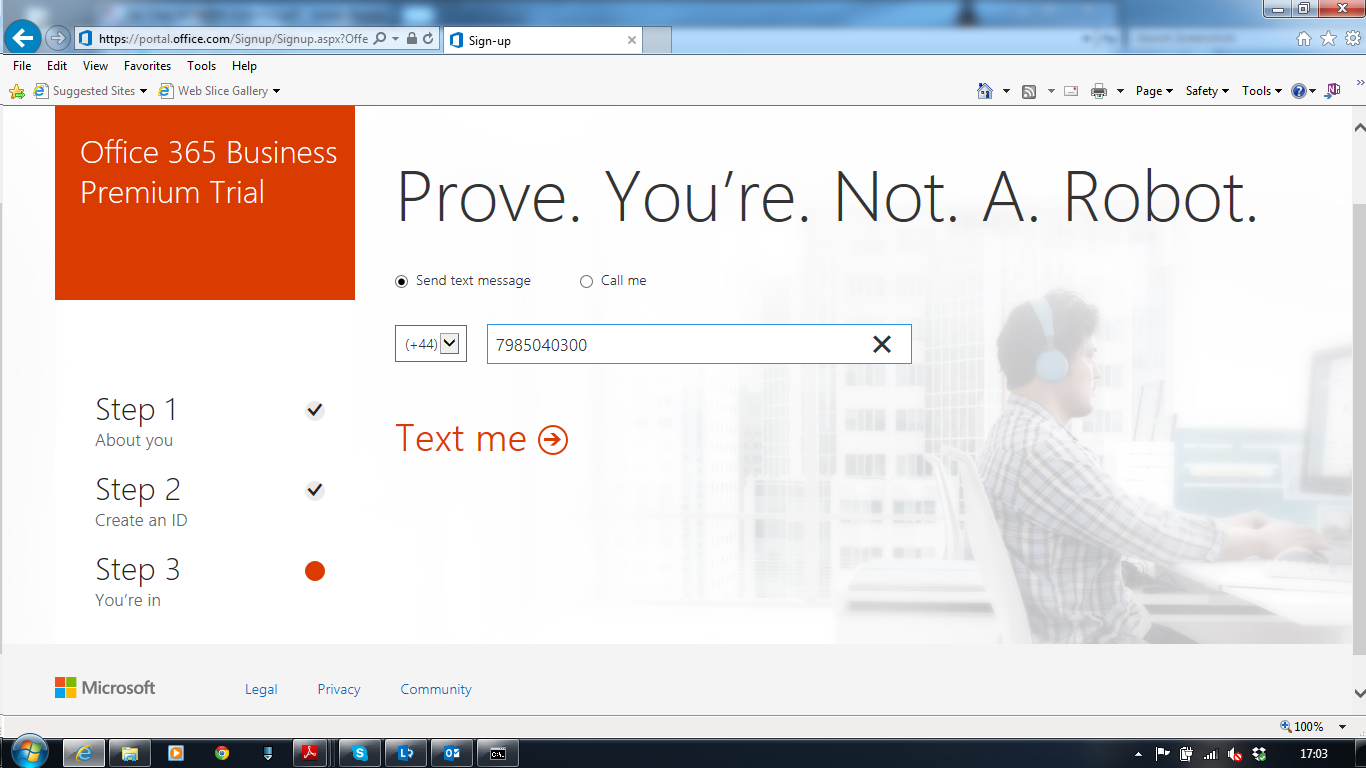Open Outlook from taskbar

point(452,753)
